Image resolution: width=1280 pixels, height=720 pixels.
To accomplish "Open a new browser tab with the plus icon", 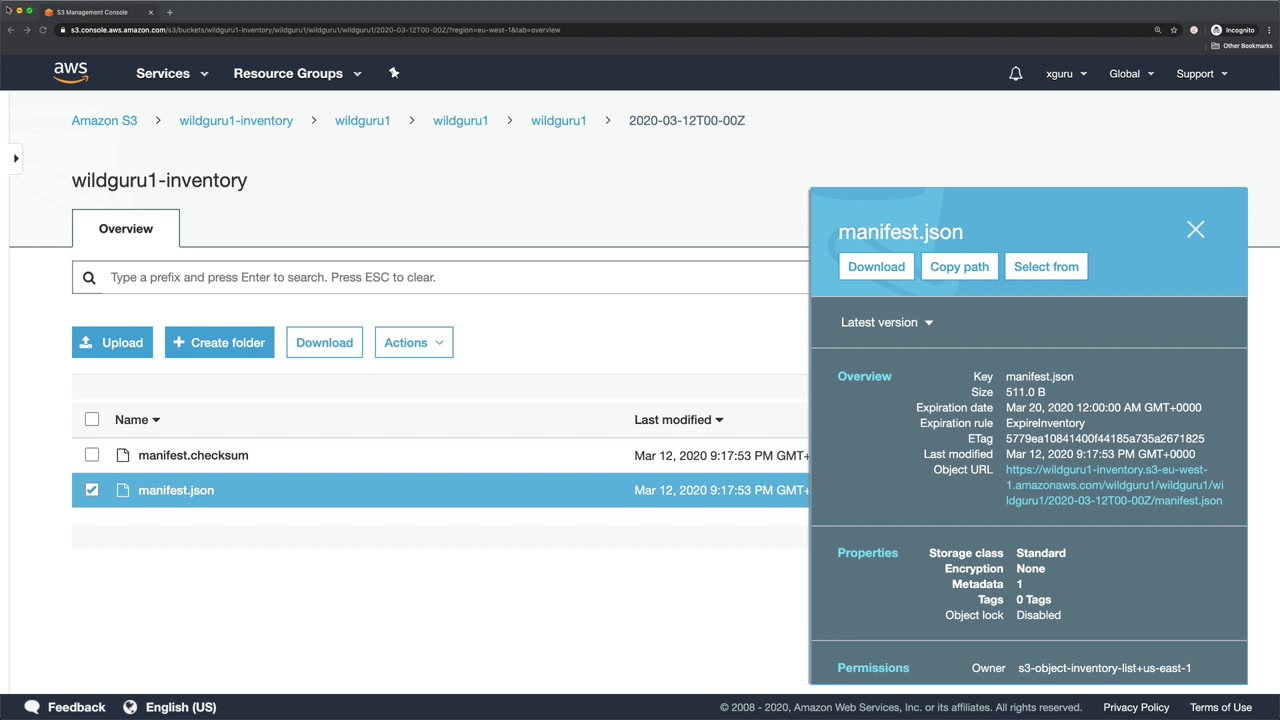I will [x=170, y=12].
